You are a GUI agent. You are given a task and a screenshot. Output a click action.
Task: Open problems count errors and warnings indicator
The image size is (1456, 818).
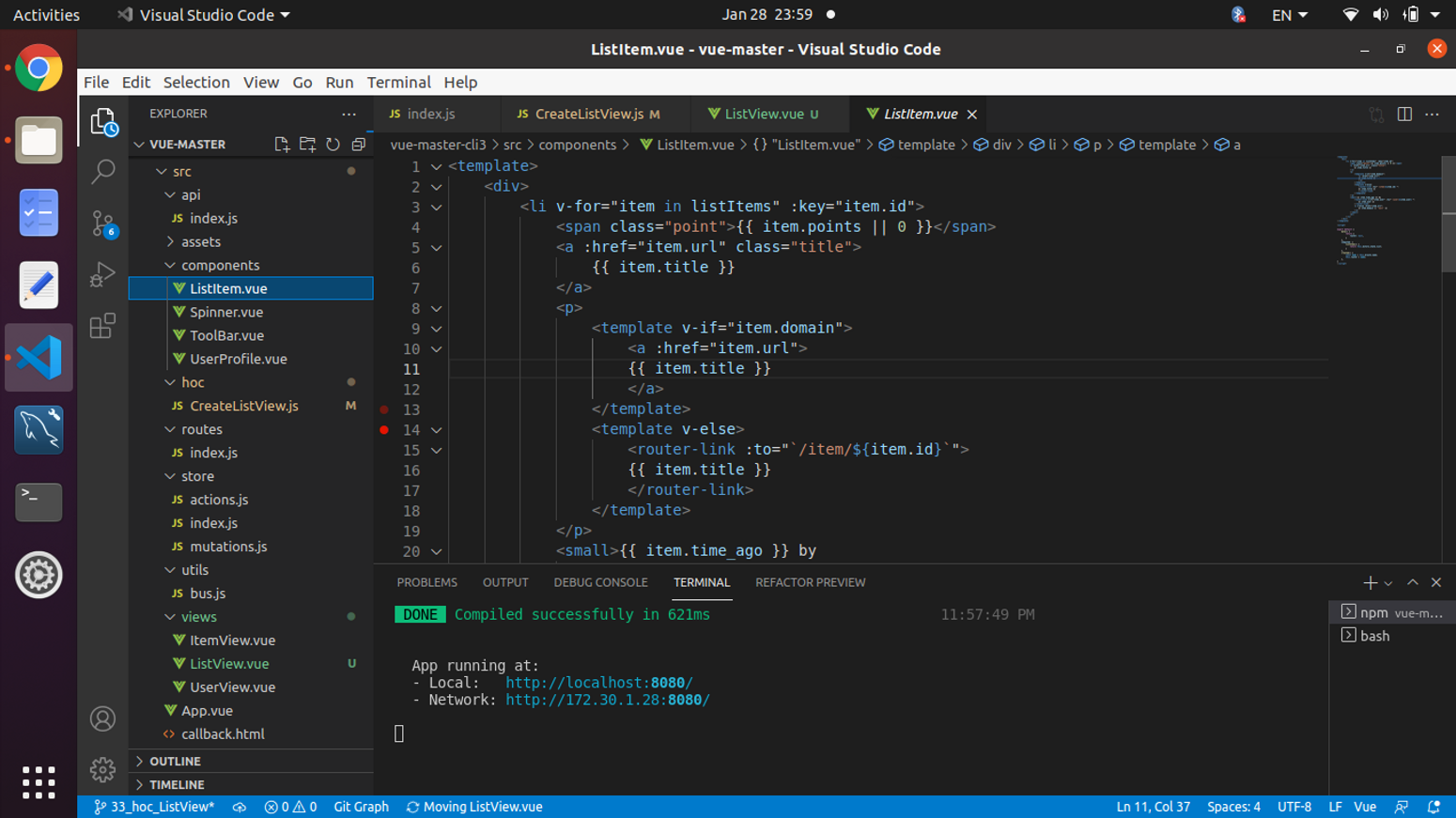point(290,807)
